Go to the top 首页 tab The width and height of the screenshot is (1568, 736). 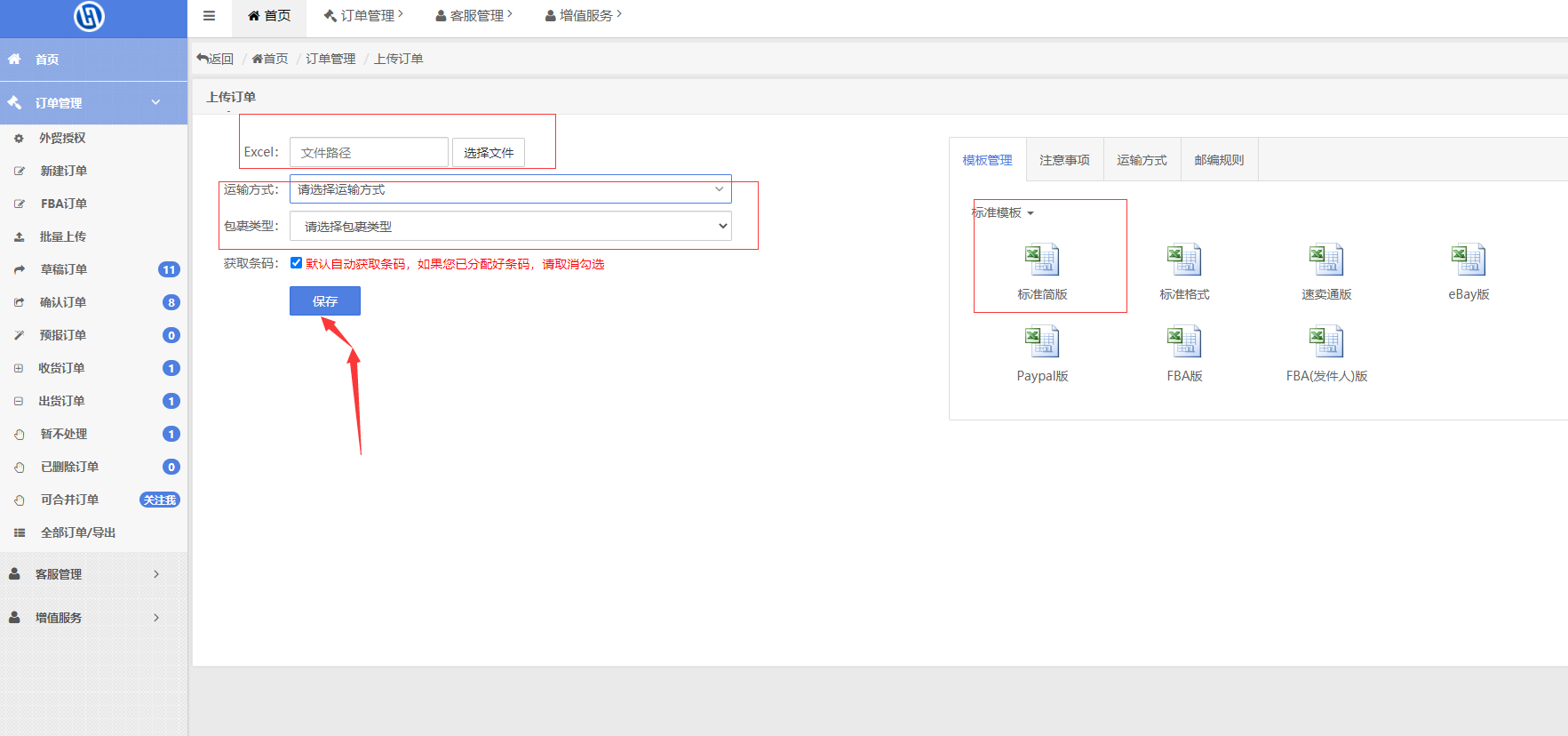[269, 15]
